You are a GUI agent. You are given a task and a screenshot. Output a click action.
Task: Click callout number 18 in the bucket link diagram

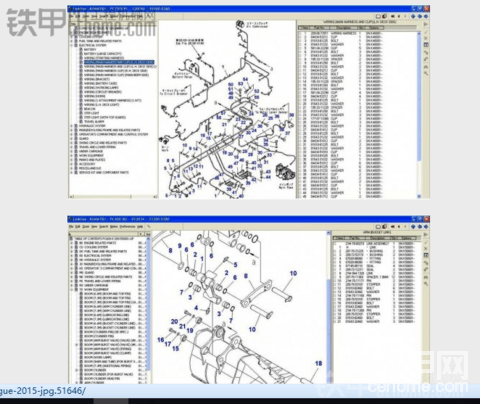[319, 363]
